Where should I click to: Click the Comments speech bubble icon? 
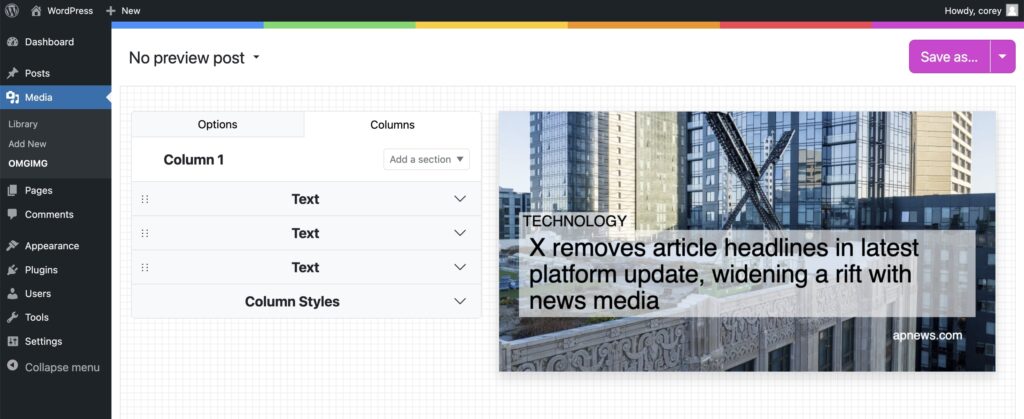12,214
